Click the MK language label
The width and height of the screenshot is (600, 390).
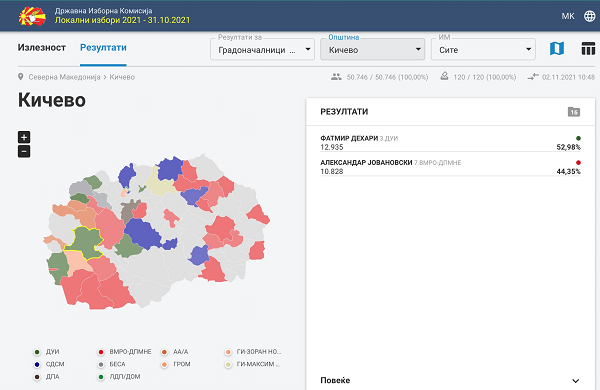tap(568, 16)
